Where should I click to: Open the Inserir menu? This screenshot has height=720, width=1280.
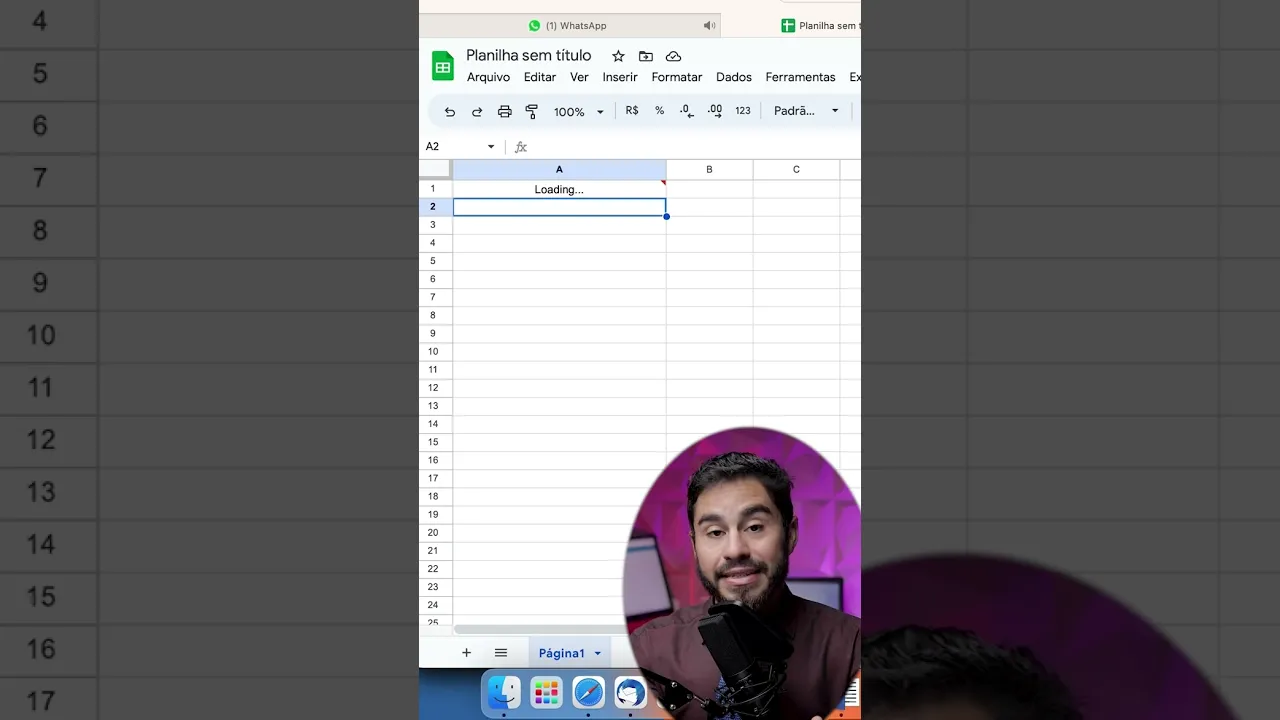(x=620, y=77)
